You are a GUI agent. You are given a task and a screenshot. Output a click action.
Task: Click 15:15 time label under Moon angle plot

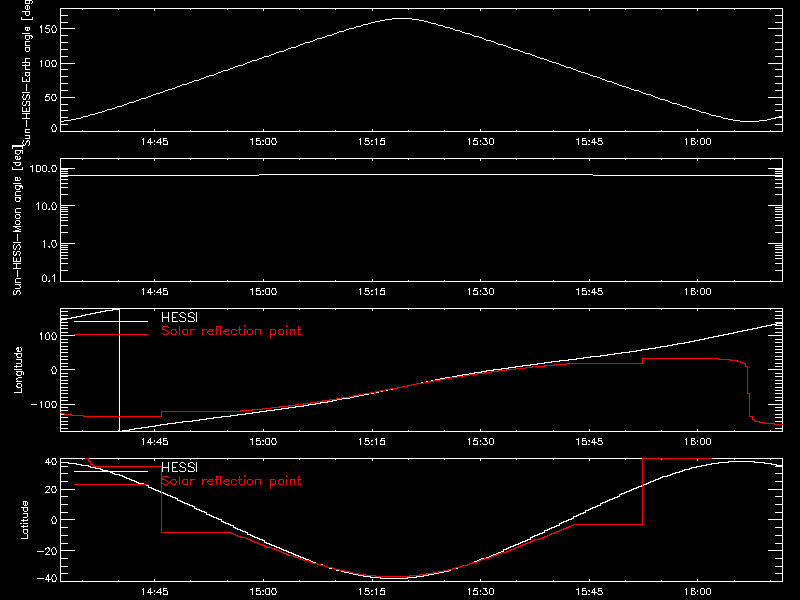coord(371,292)
